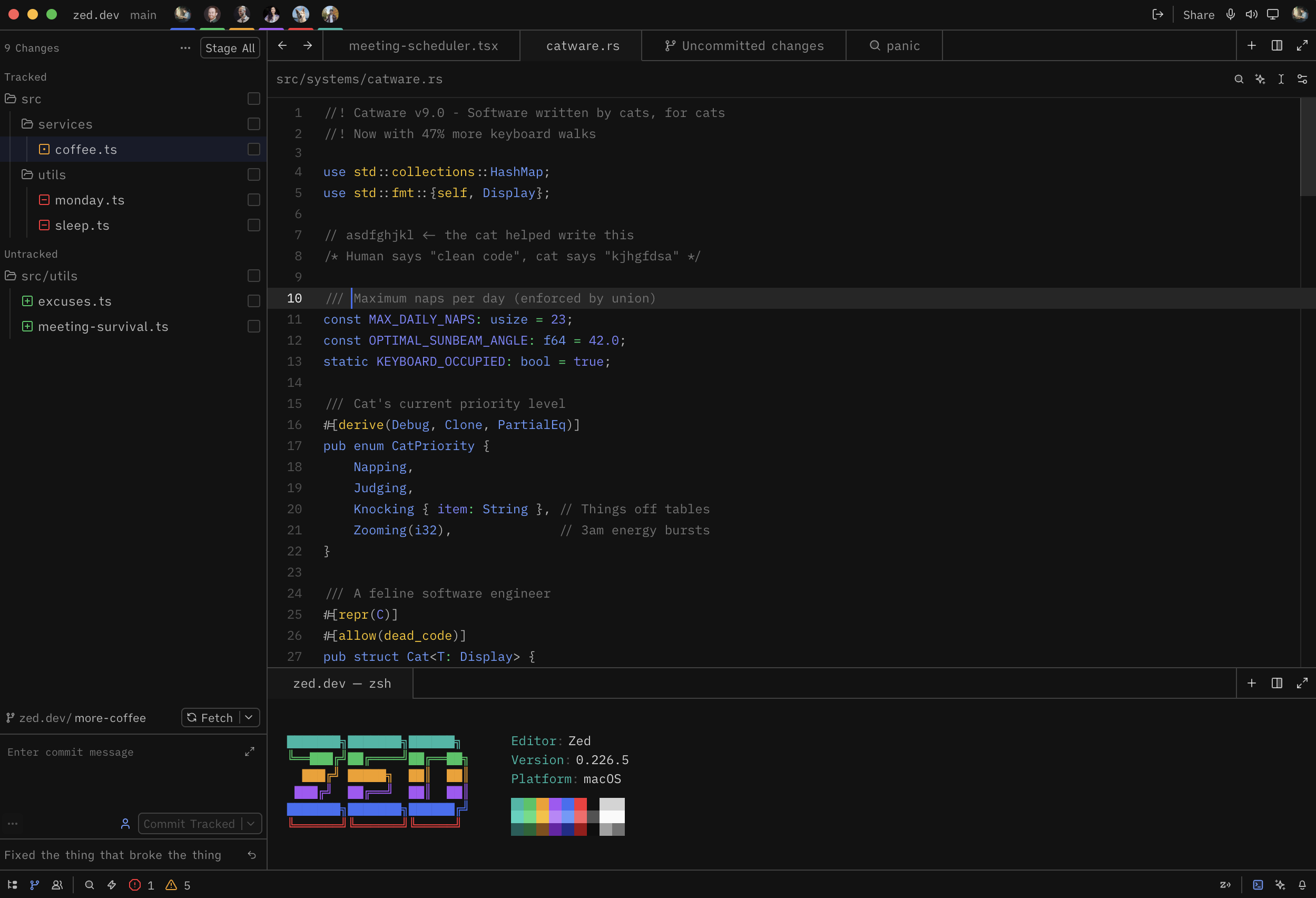Click the editor vertical scrollbar thumb

coord(1308,148)
